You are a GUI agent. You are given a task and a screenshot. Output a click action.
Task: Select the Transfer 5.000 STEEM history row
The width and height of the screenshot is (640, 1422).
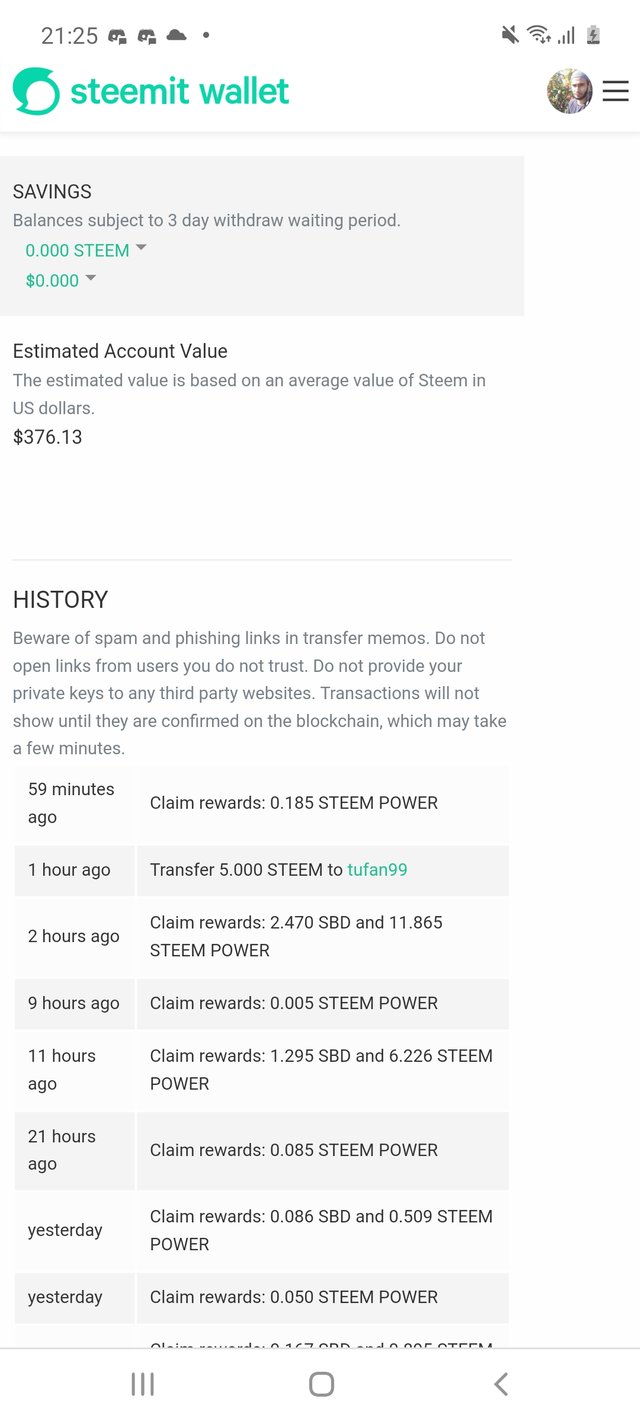click(x=262, y=870)
